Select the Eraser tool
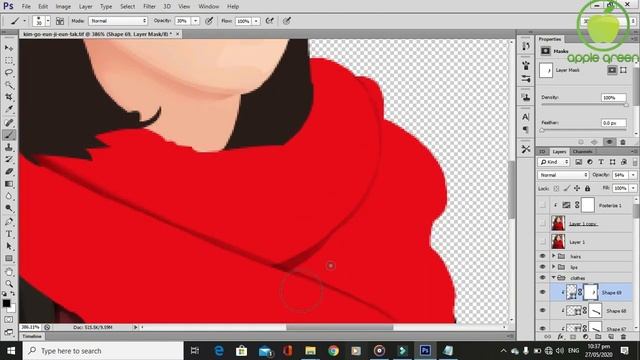This screenshot has width=640, height=360. 9,171
